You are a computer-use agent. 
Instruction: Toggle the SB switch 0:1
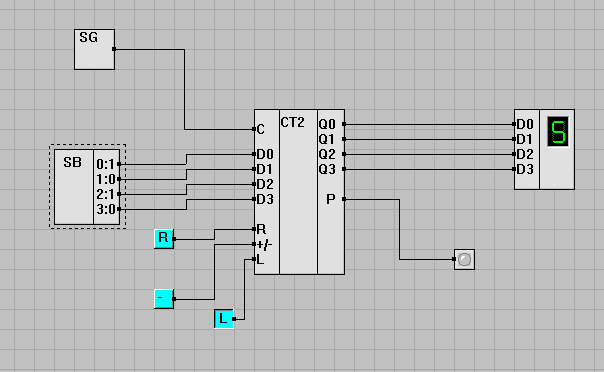pos(107,164)
